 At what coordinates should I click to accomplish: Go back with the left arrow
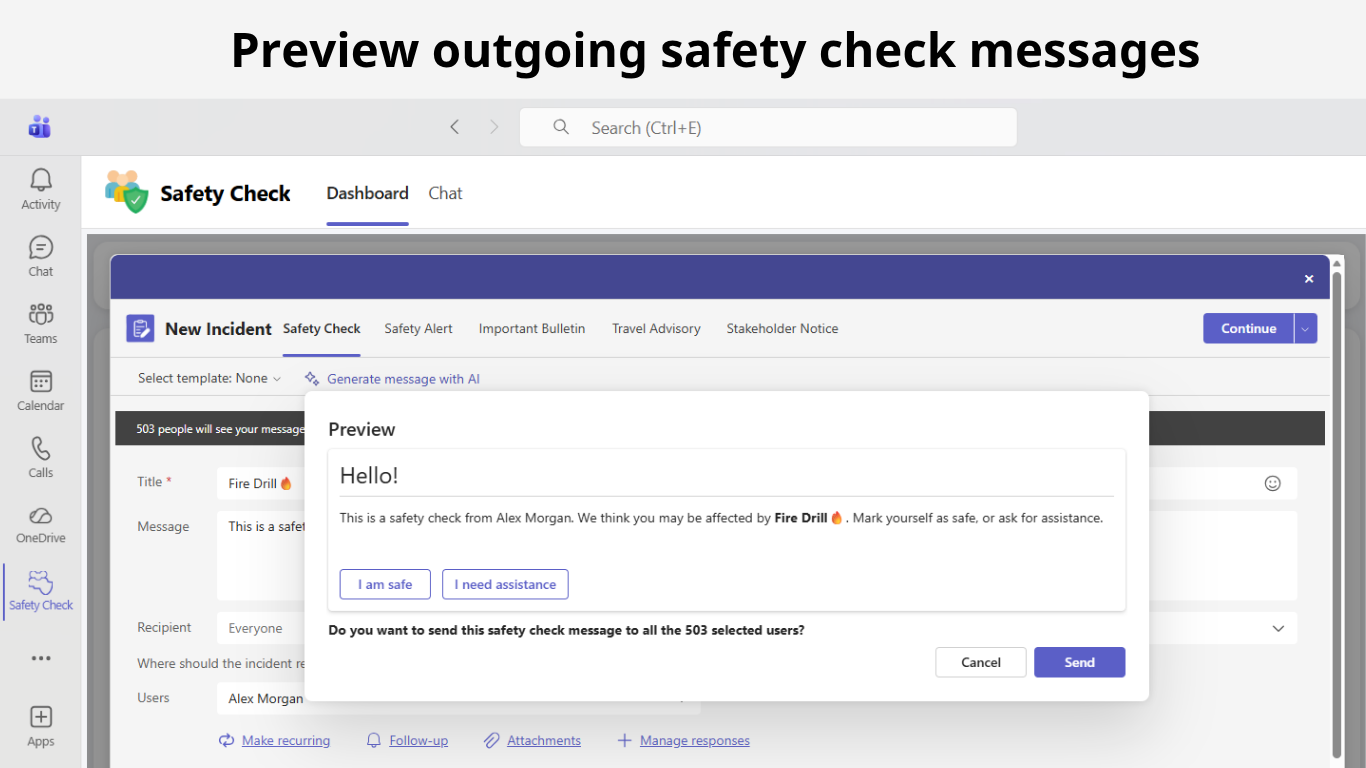[x=455, y=127]
